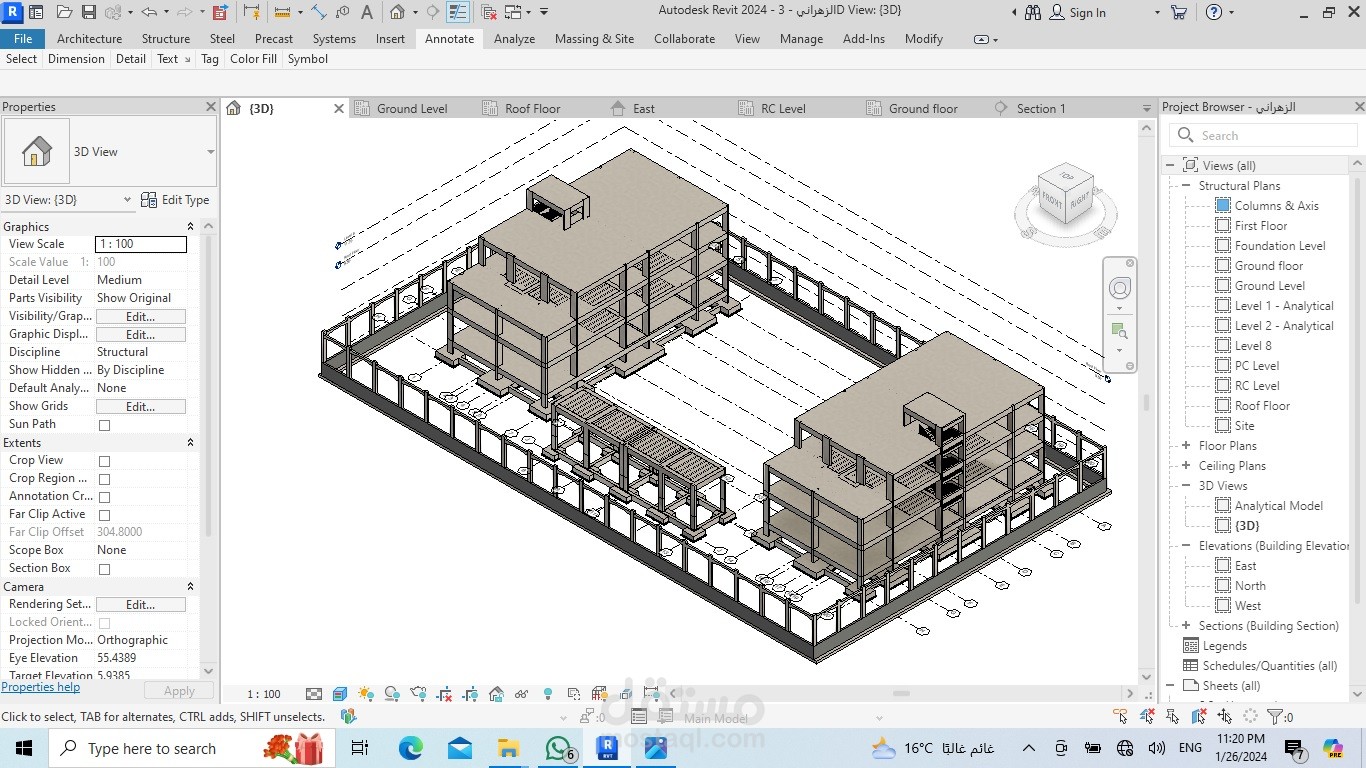This screenshot has height=768, width=1366.
Task: Open the 3D View type selector dropdown
Action: (x=210, y=152)
